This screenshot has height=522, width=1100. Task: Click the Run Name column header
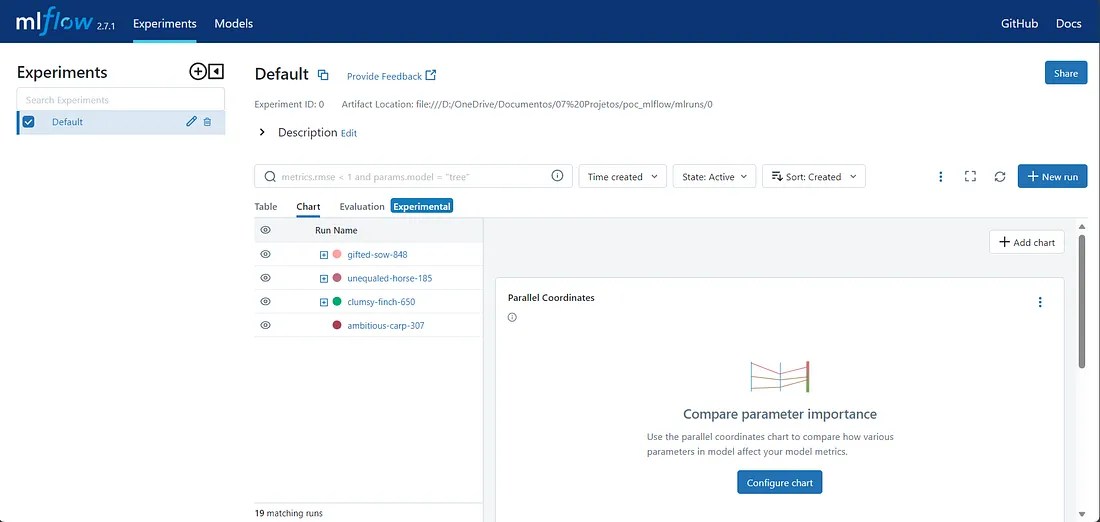click(336, 230)
